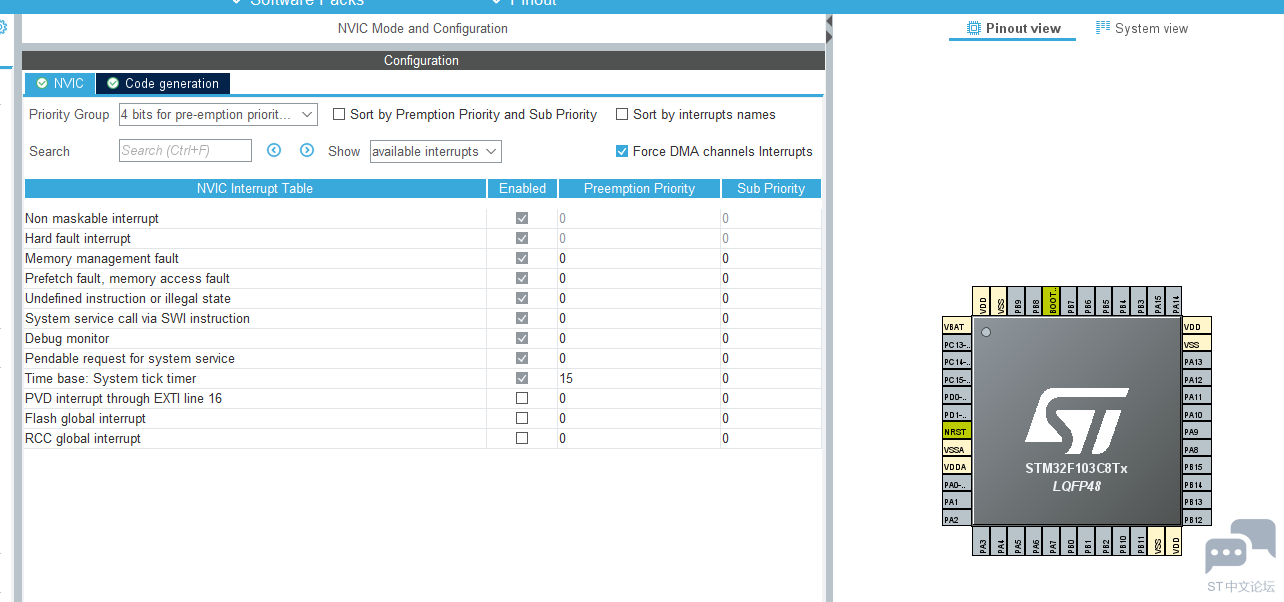Switch to Pinout view
Image resolution: width=1284 pixels, height=602 pixels.
click(1012, 28)
